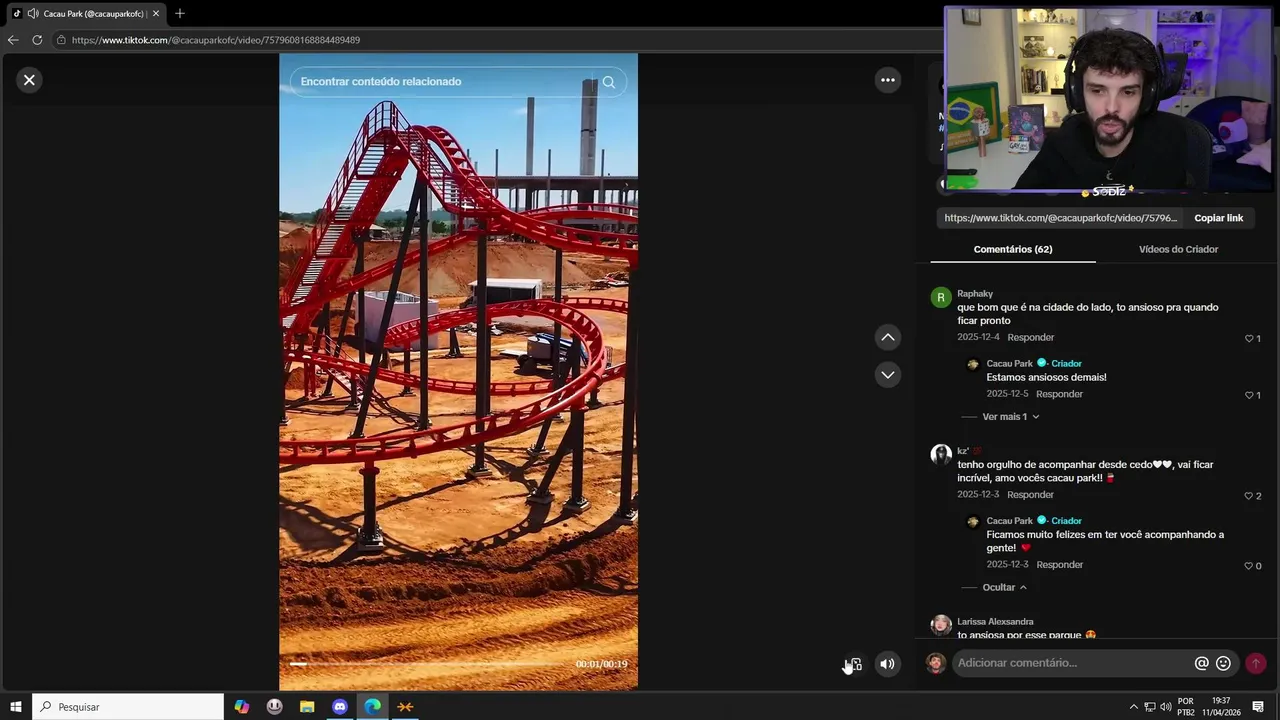Show hidden system tray icons
The width and height of the screenshot is (1280, 720).
pos(1133,707)
